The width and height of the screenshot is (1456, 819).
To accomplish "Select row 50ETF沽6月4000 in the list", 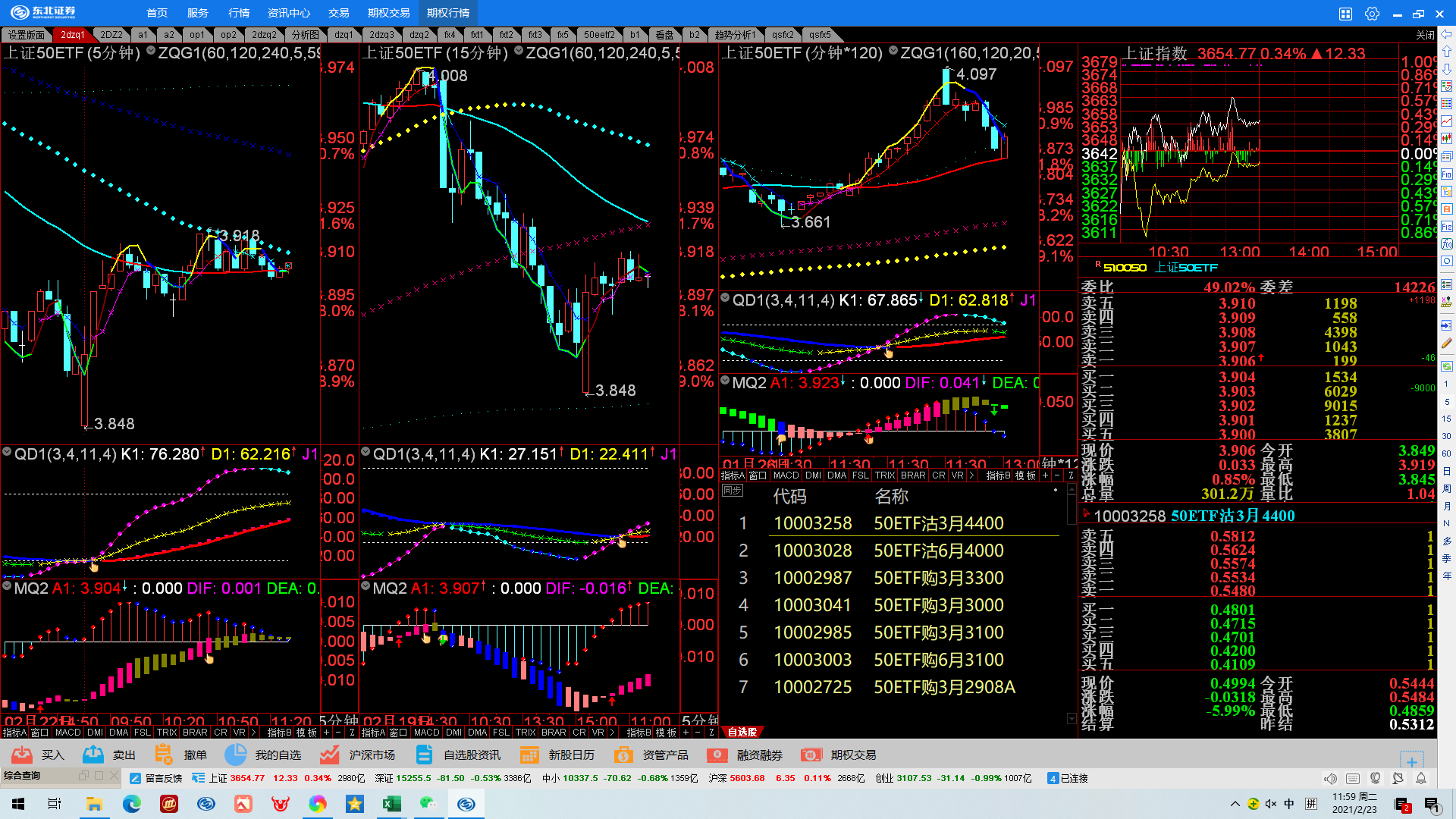I will (938, 551).
